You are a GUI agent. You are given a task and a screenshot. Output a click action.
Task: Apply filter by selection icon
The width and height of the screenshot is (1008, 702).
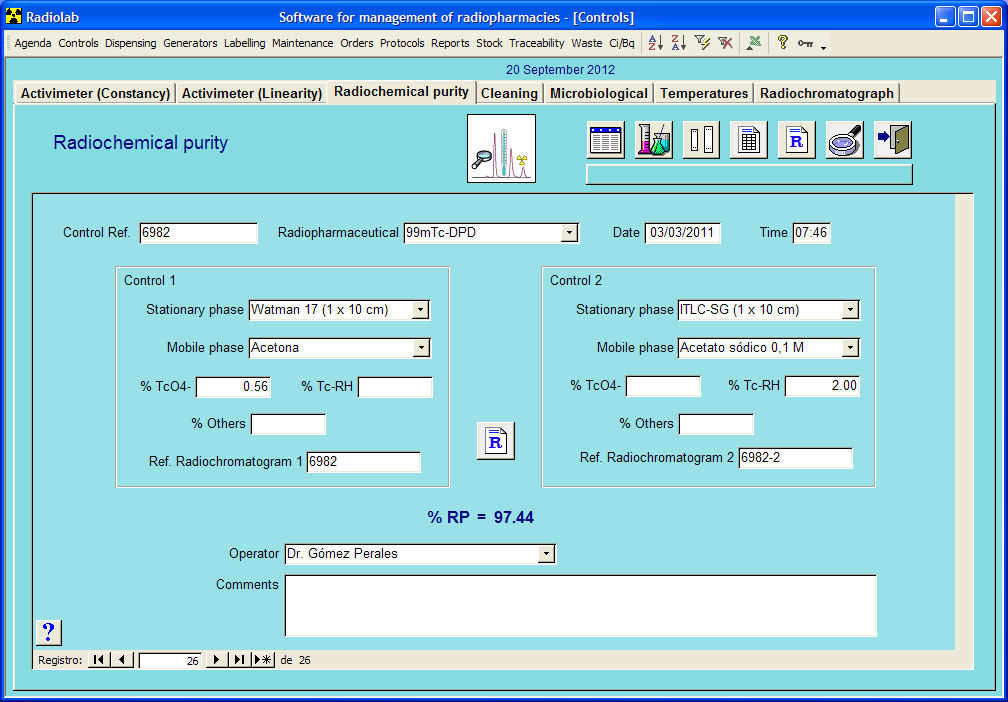(703, 42)
